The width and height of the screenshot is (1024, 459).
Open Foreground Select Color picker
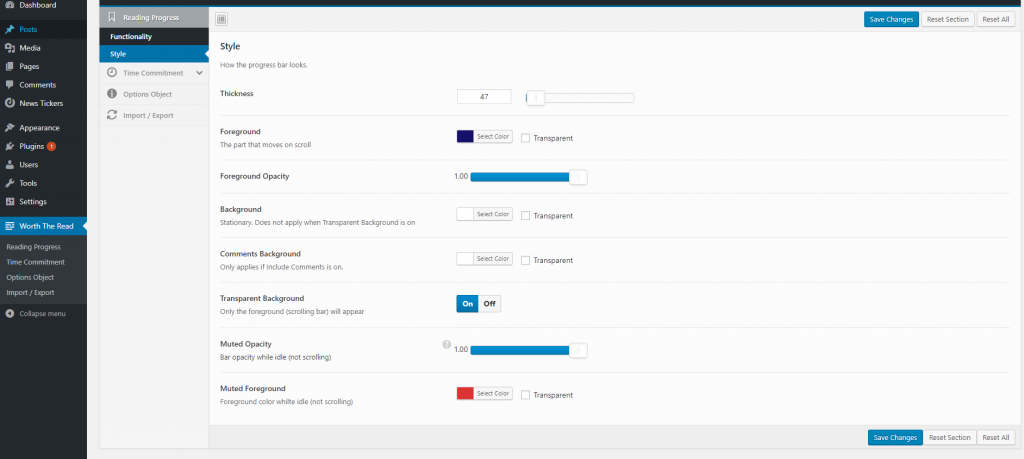coord(492,137)
